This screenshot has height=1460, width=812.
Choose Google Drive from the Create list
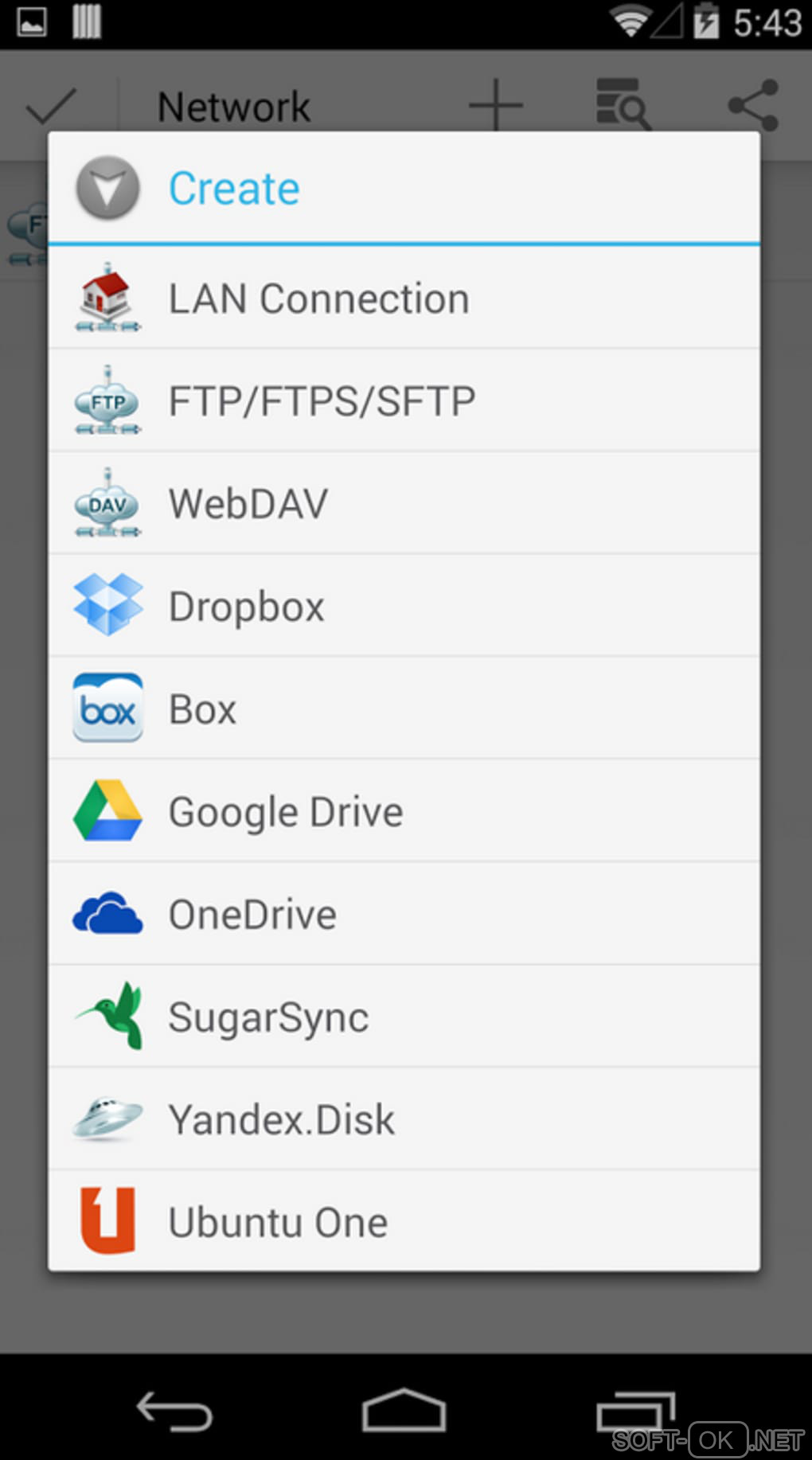tap(287, 811)
